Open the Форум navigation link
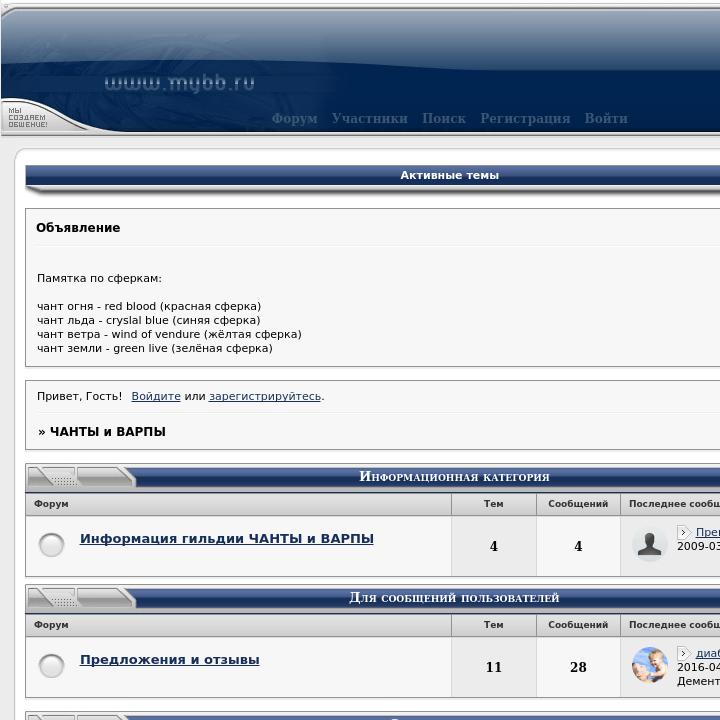 294,118
